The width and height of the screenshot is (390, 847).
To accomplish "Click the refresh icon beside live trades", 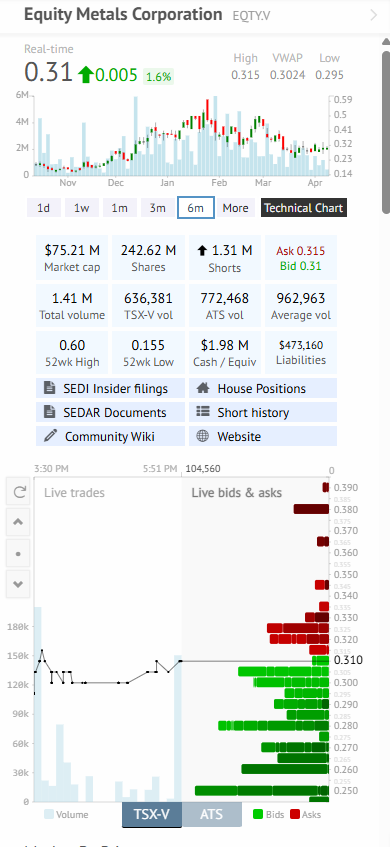I will 19,492.
